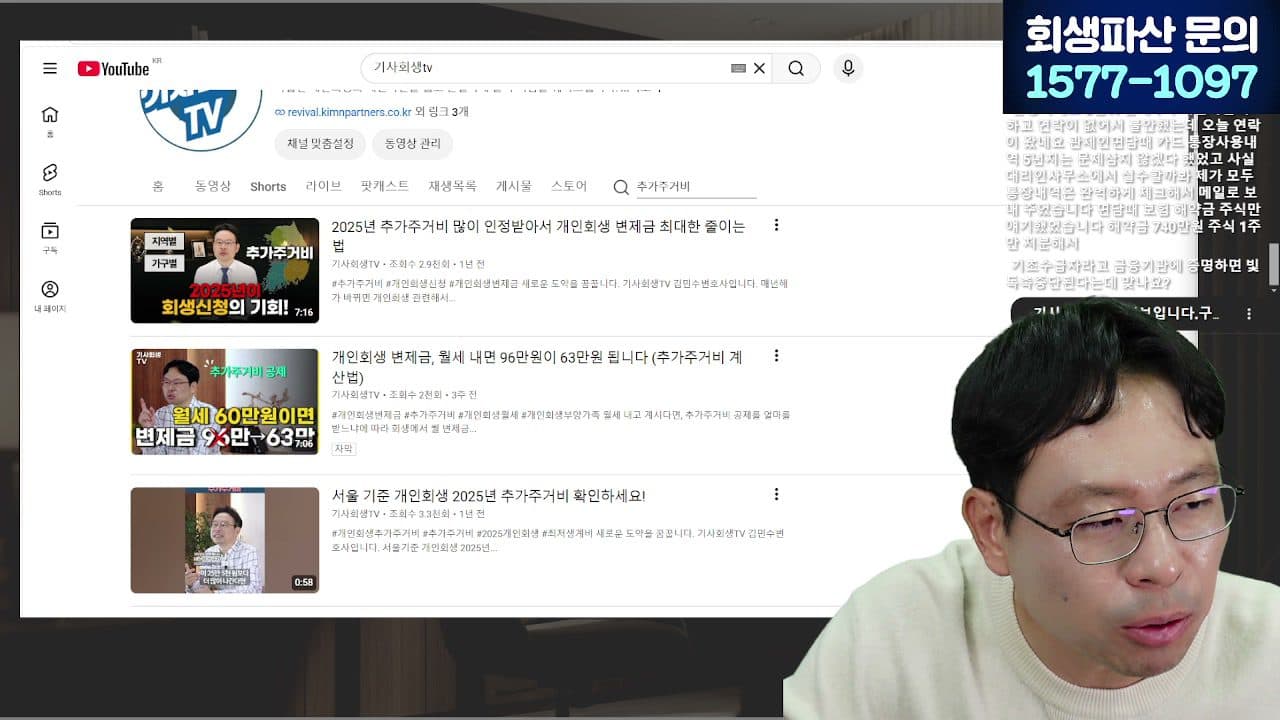Click the 동영상 관리 button
1280x720 pixels.
click(x=413, y=144)
